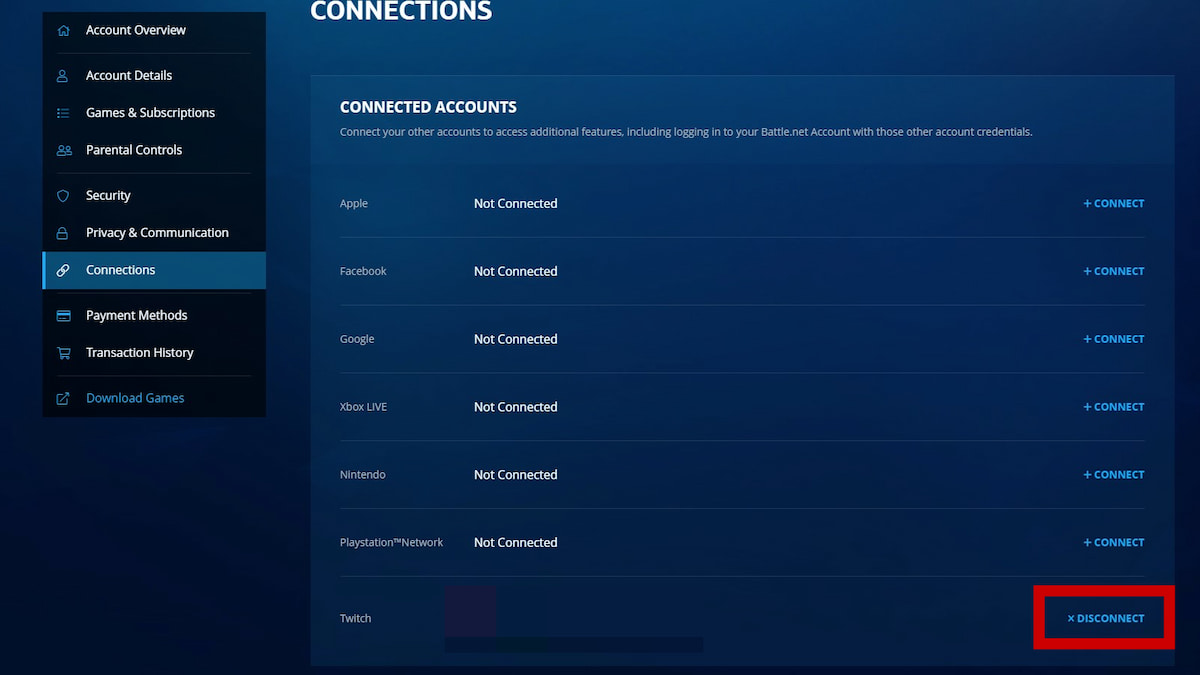
Task: Click the home icon beside Account Overview
Action: pyautogui.click(x=62, y=30)
